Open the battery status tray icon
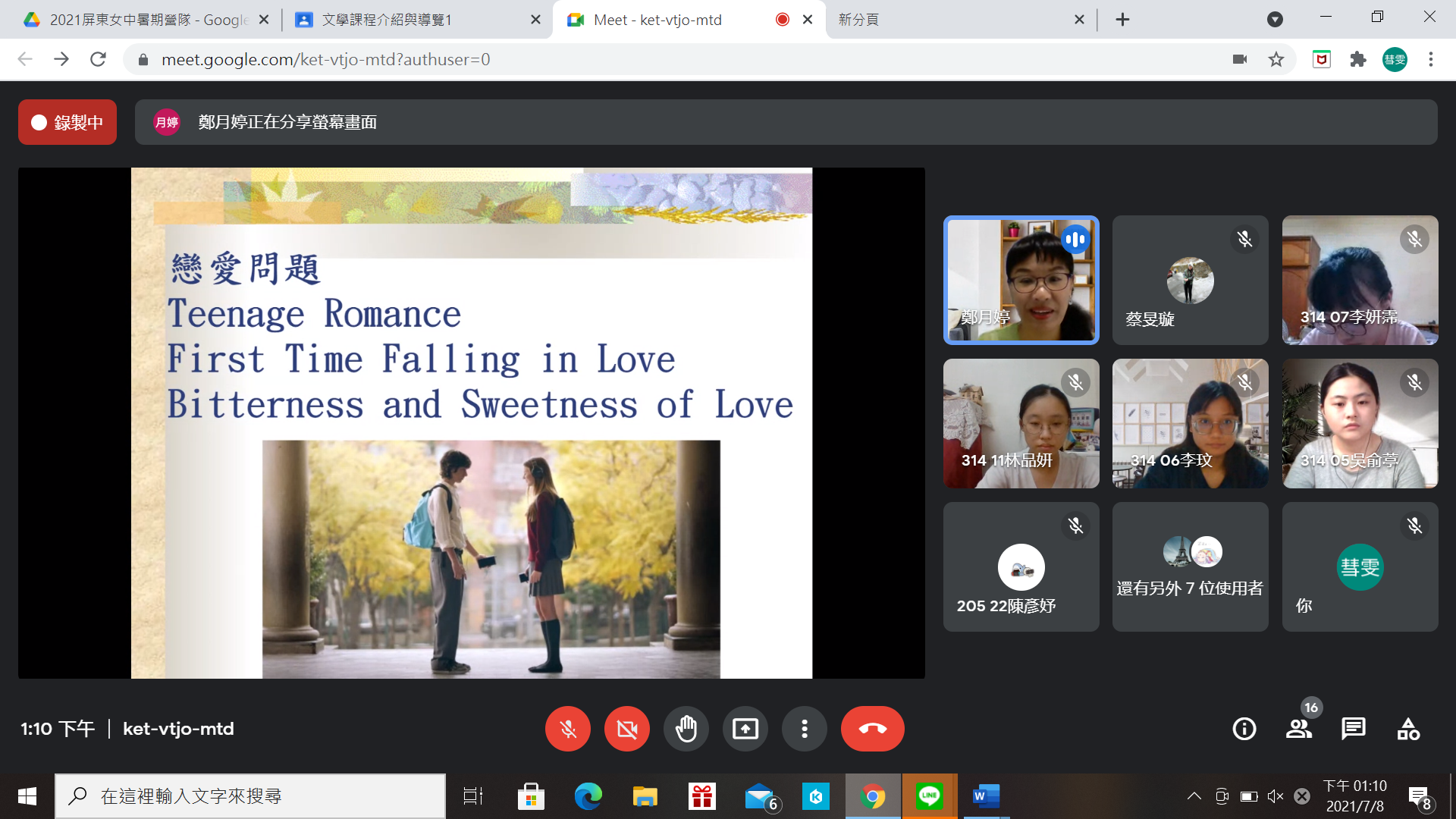The image size is (1456, 819). click(1248, 796)
